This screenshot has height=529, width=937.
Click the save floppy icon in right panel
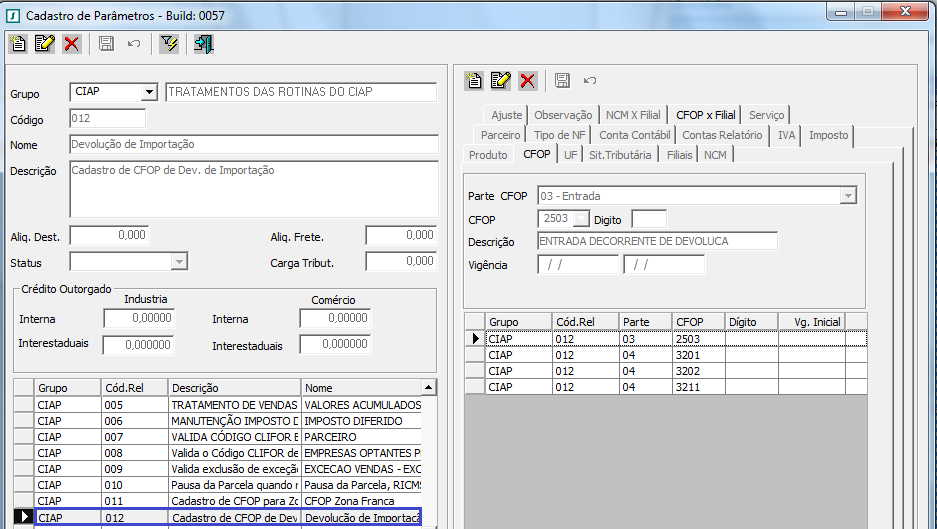click(x=562, y=80)
